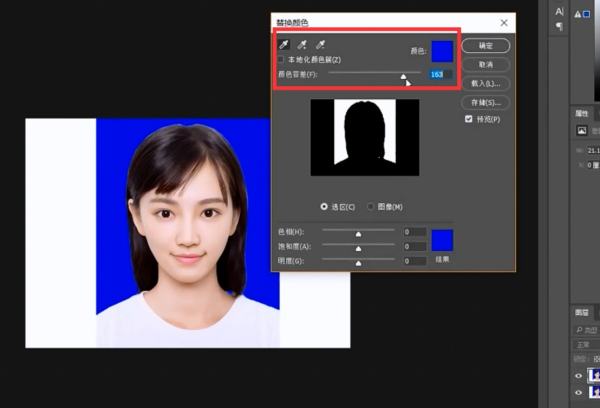This screenshot has height=408, width=600.
Task: Click the 存储 (Save) button
Action: pyautogui.click(x=486, y=102)
